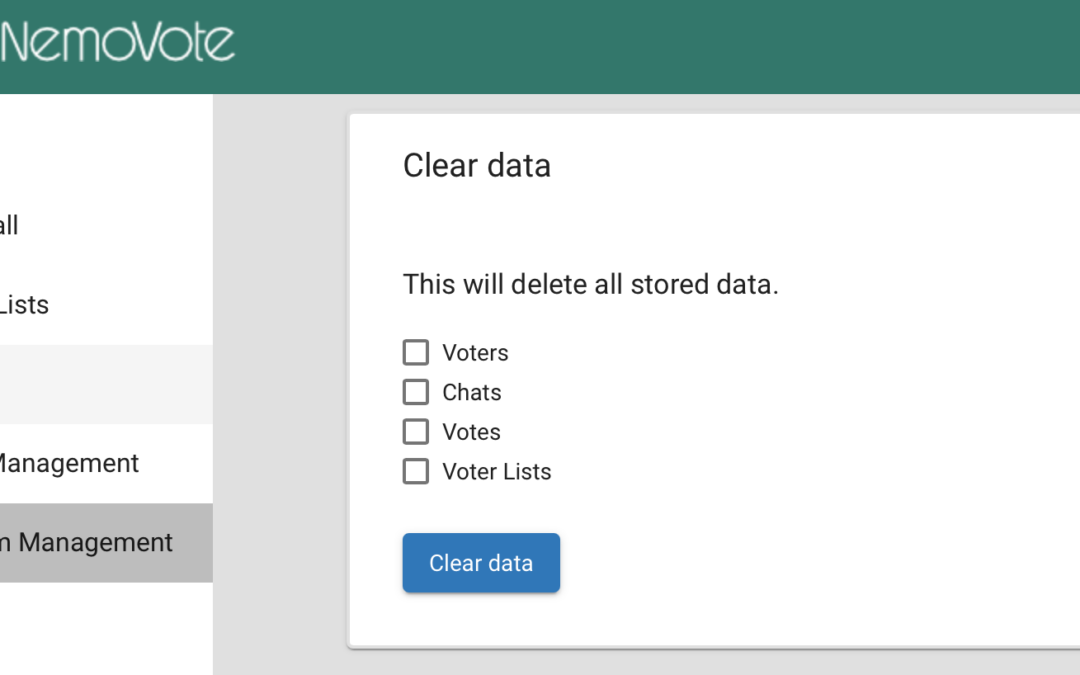Tick the Voters checkbox

[x=416, y=353]
